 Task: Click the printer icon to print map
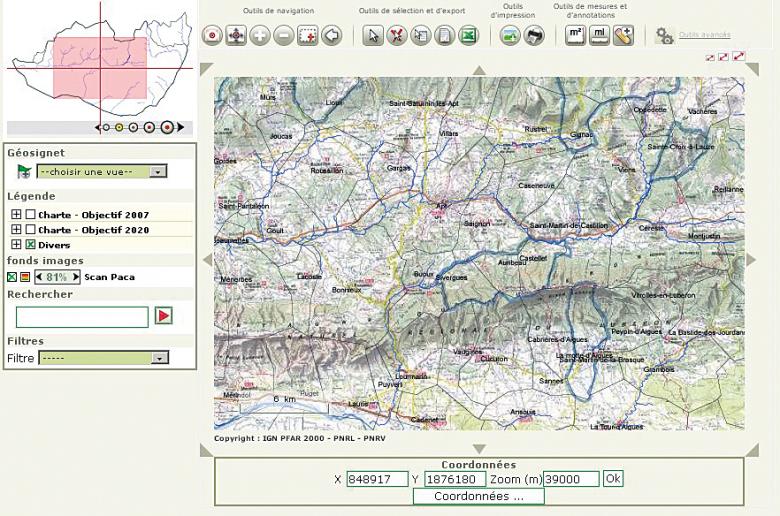coord(534,35)
